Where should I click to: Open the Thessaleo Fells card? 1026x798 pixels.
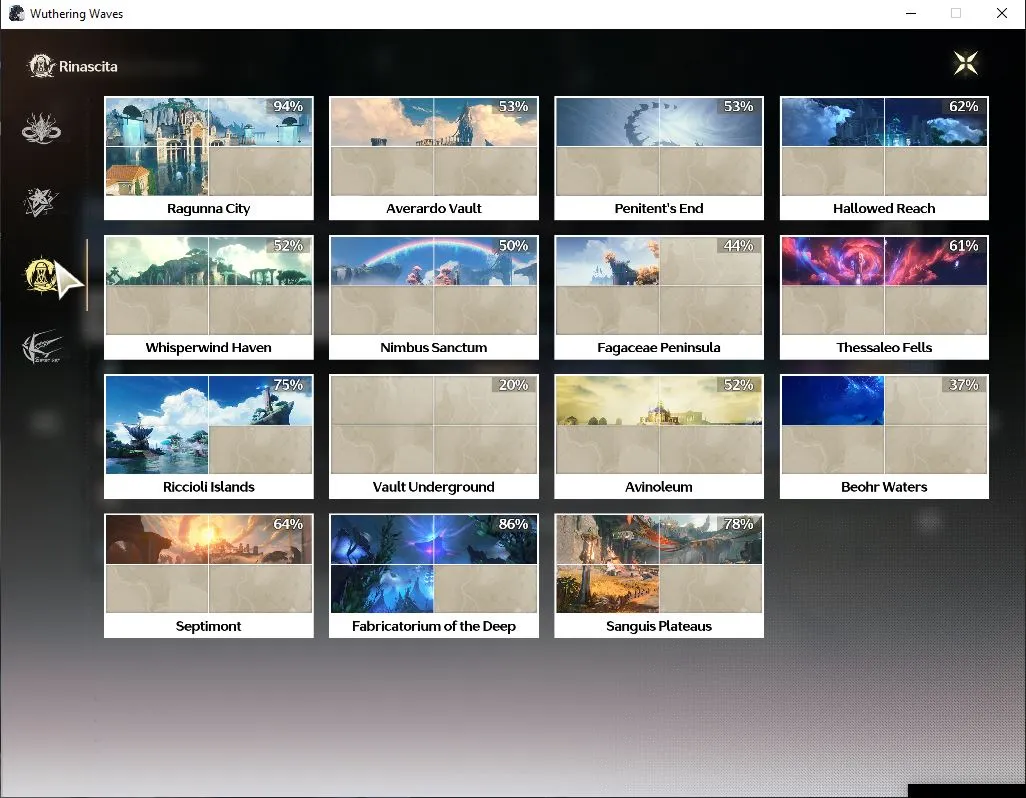[884, 297]
